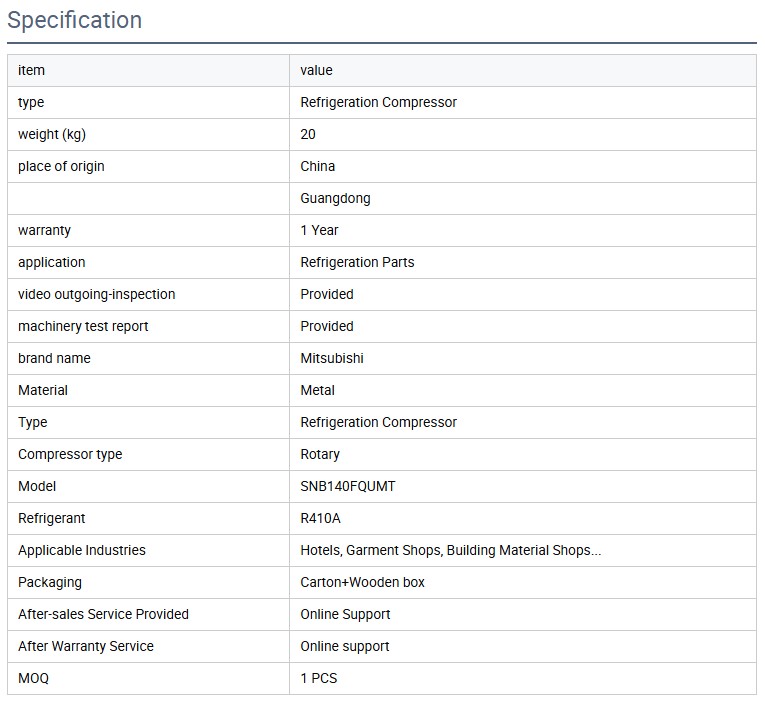The width and height of the screenshot is (765, 703).
Task: Click the 'Model' row label
Action: coord(37,486)
